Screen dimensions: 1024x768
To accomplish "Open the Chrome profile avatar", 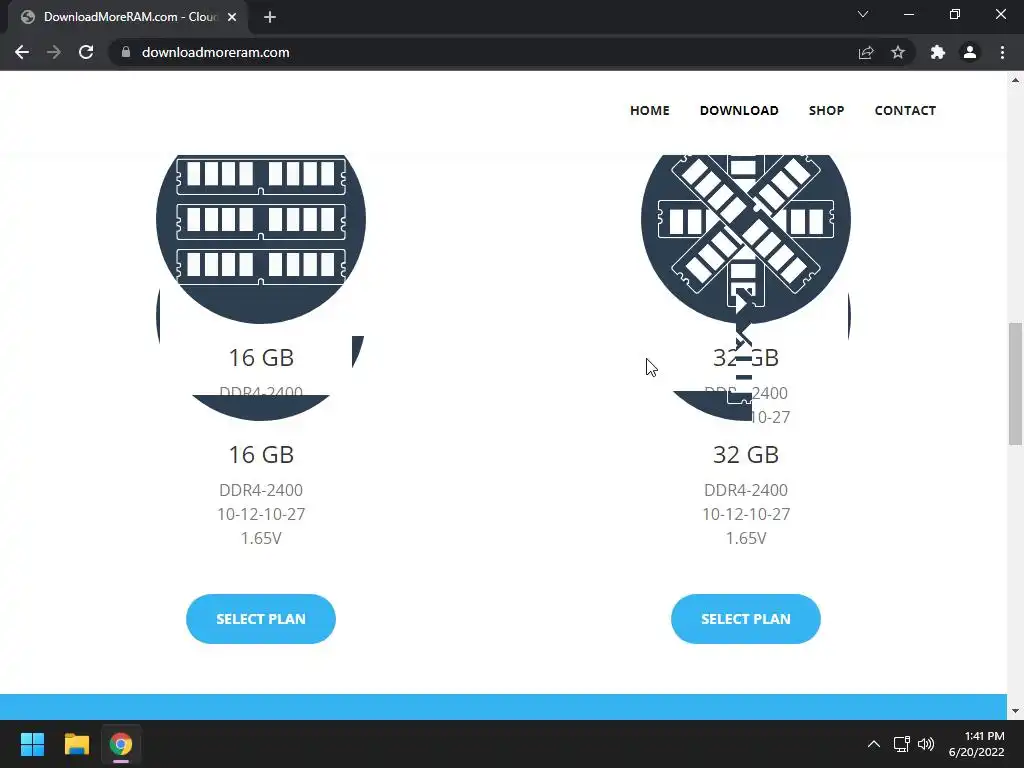I will tap(970, 52).
